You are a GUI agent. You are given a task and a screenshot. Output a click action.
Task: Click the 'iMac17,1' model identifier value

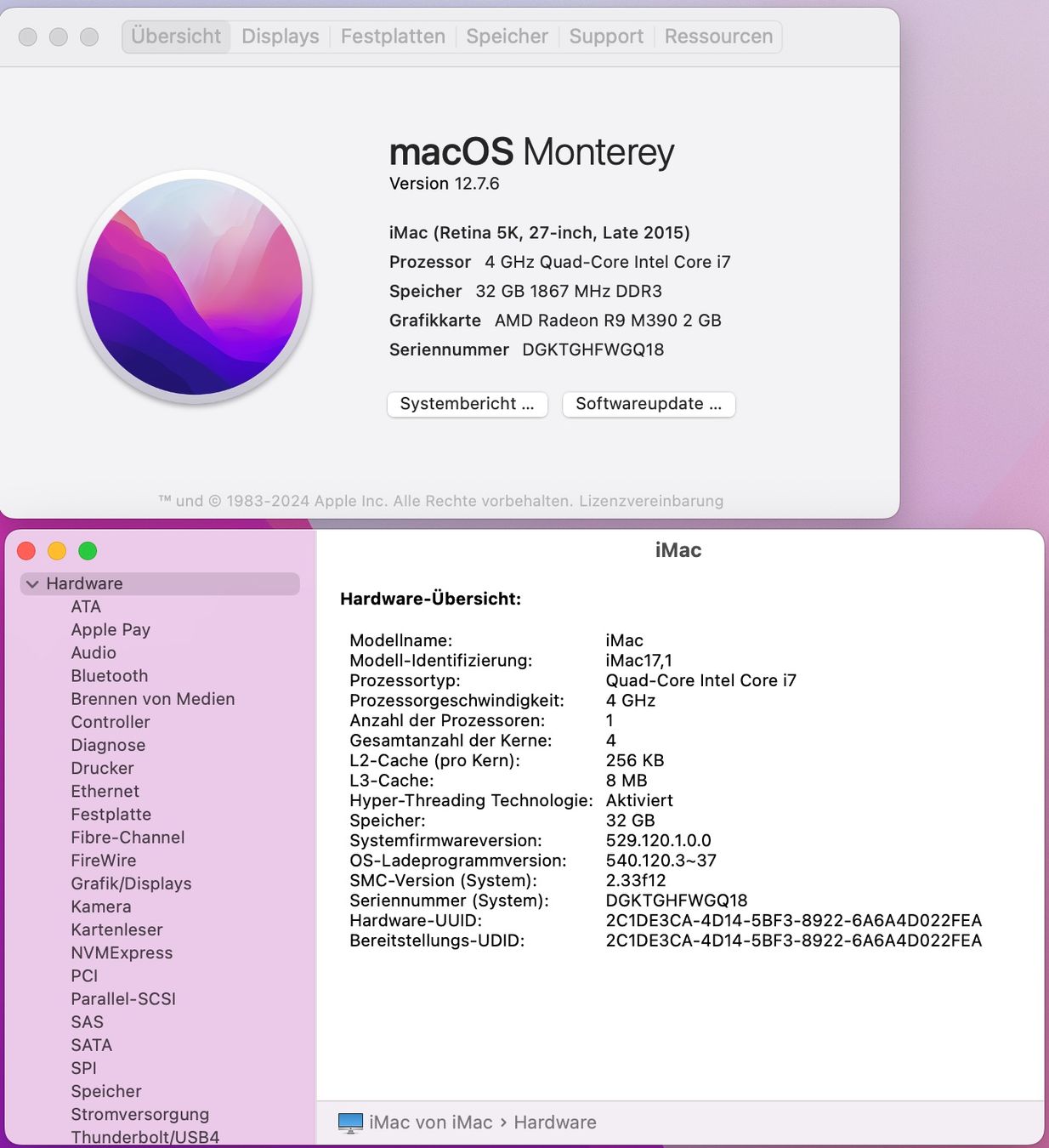pyautogui.click(x=638, y=661)
